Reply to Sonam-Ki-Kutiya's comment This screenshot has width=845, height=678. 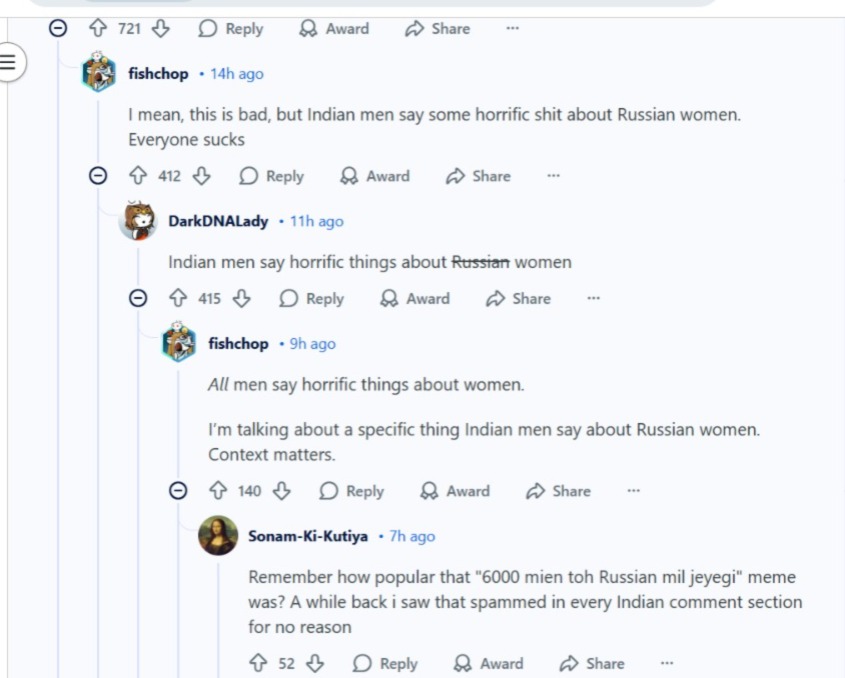[x=385, y=663]
